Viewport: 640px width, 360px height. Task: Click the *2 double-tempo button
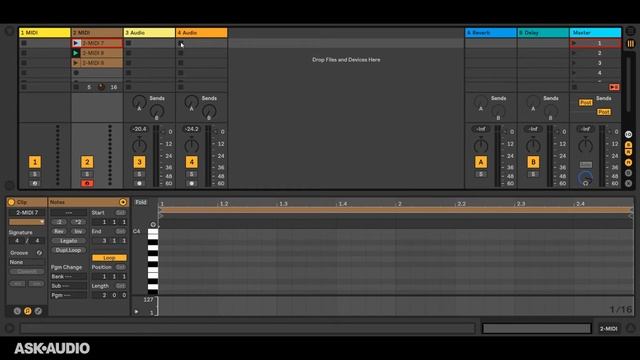click(x=78, y=222)
